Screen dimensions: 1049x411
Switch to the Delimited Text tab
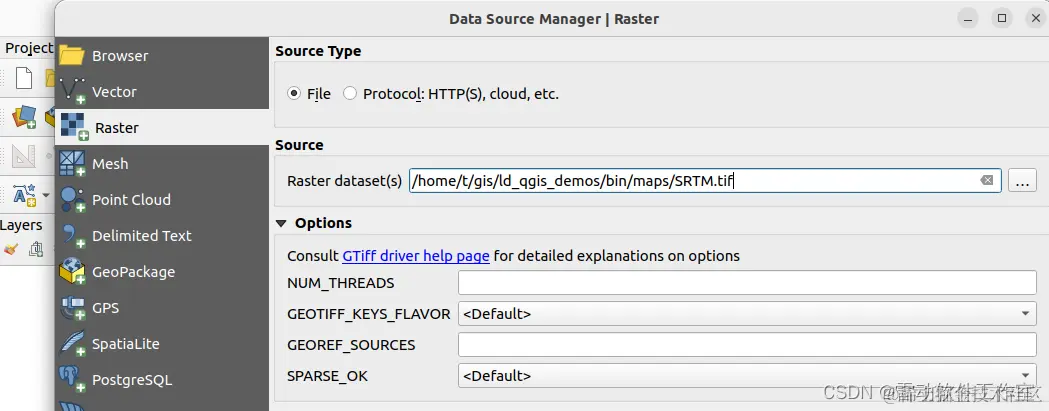pos(141,236)
